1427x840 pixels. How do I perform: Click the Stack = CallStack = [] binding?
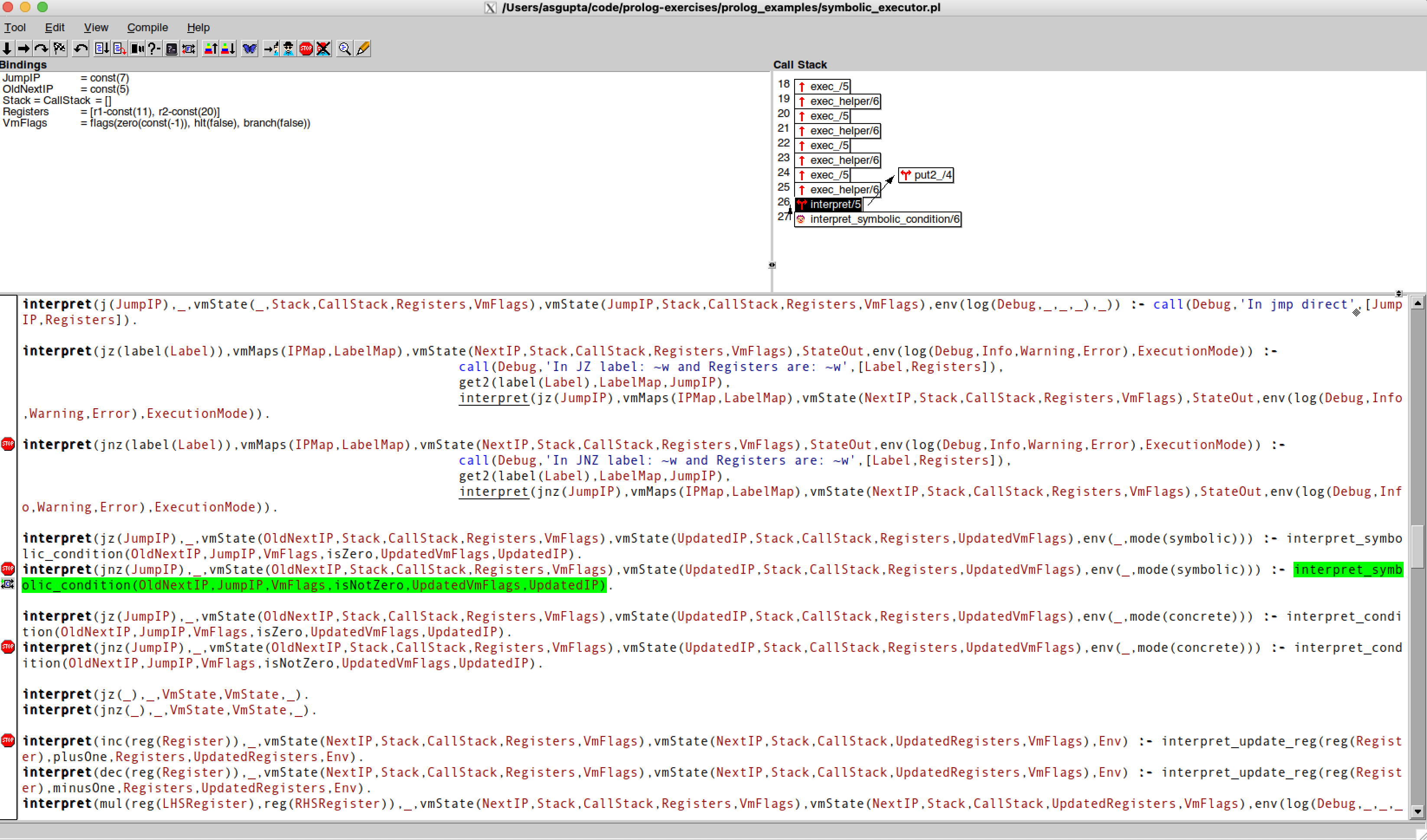[x=57, y=100]
